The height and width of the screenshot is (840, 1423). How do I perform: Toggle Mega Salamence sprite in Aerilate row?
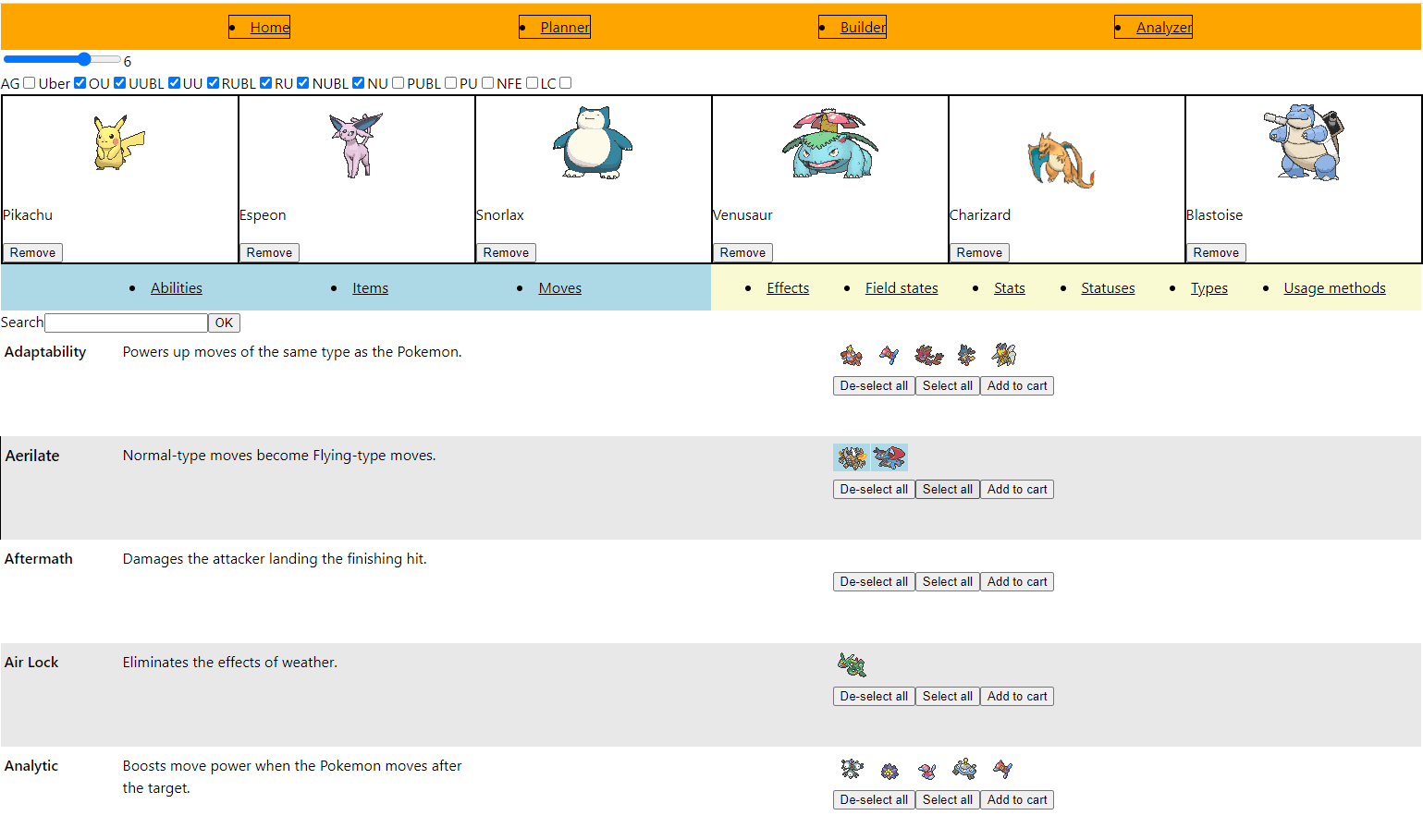pyautogui.click(x=889, y=457)
